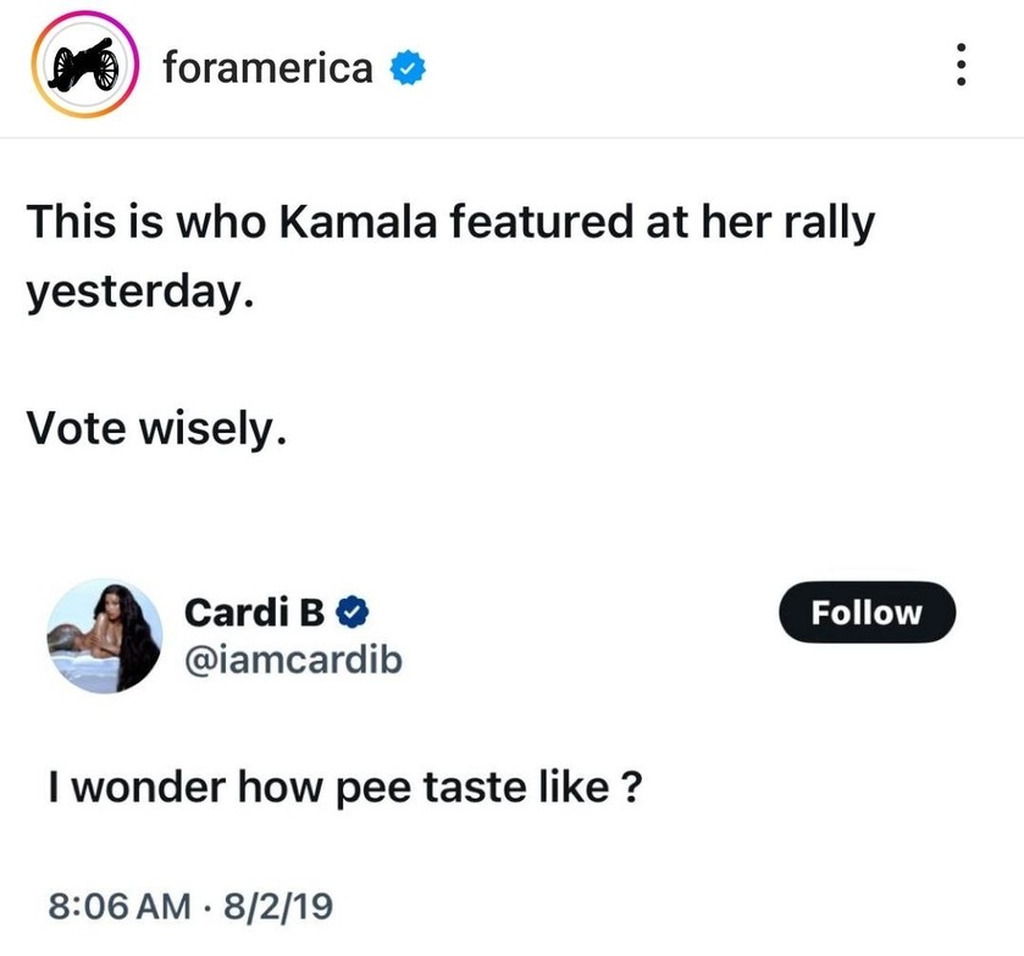Click the question mark ending the tweet
1024x956 pixels.
pos(631,788)
